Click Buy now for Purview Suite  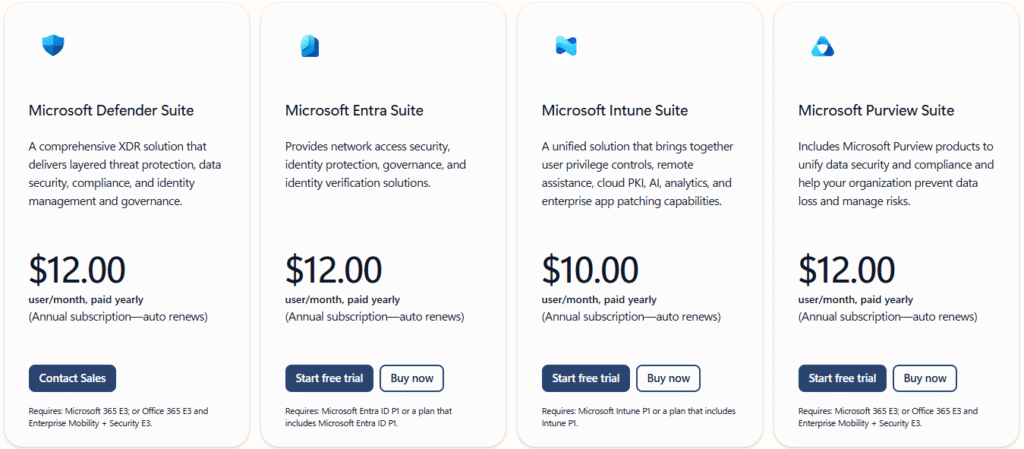(925, 378)
